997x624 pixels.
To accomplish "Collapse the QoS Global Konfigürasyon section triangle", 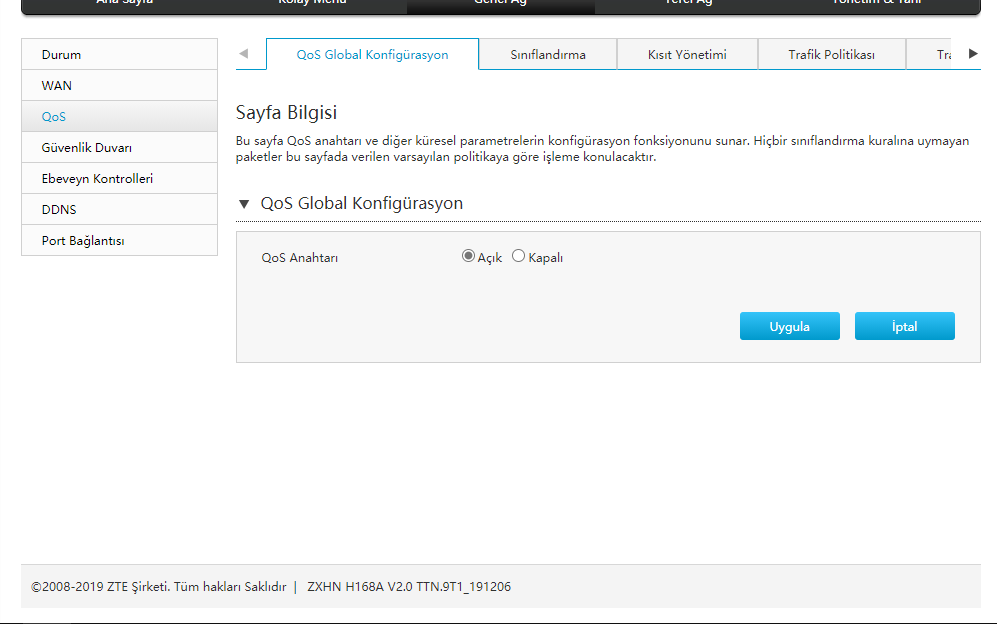I will point(244,204).
